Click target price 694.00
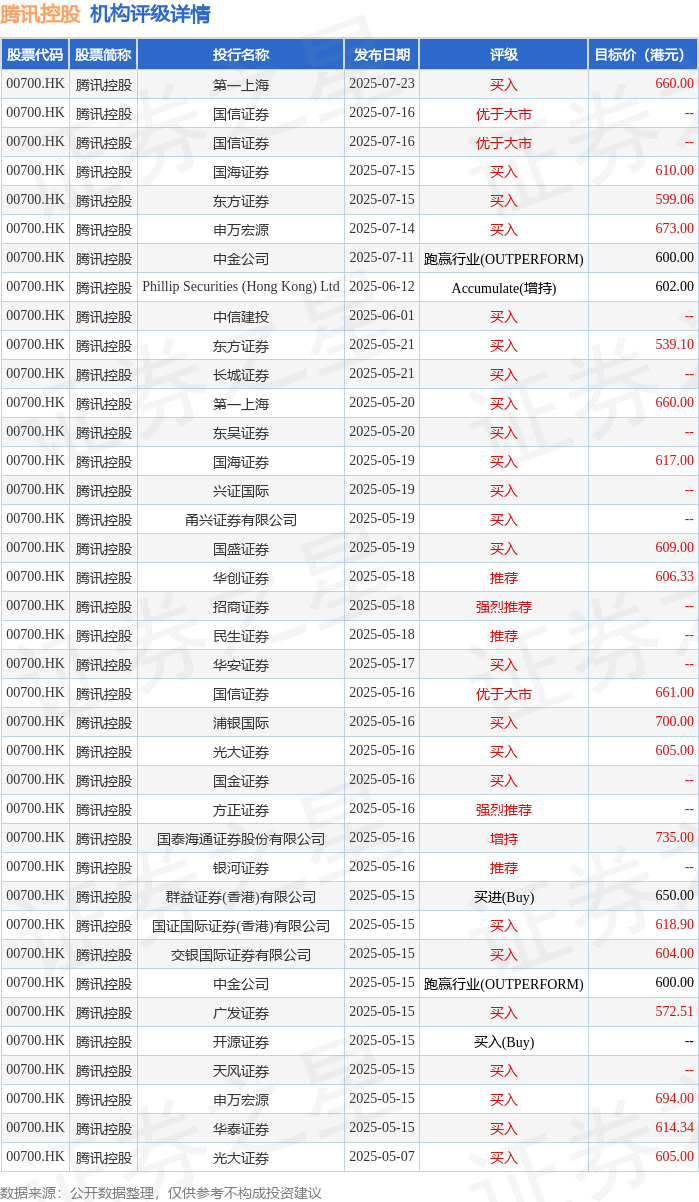 point(674,1099)
